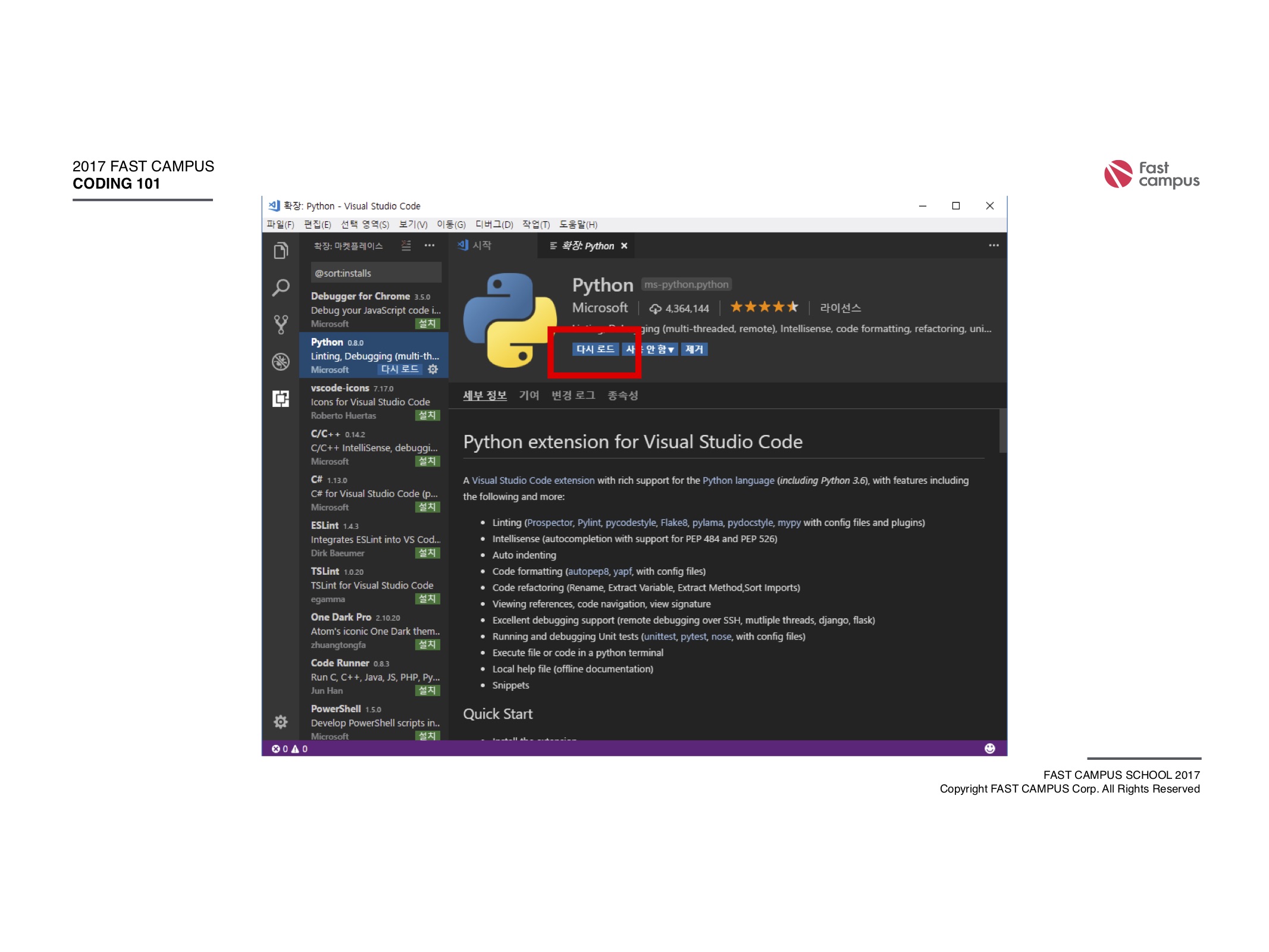Click the 제거 uninstall button

[x=694, y=349]
